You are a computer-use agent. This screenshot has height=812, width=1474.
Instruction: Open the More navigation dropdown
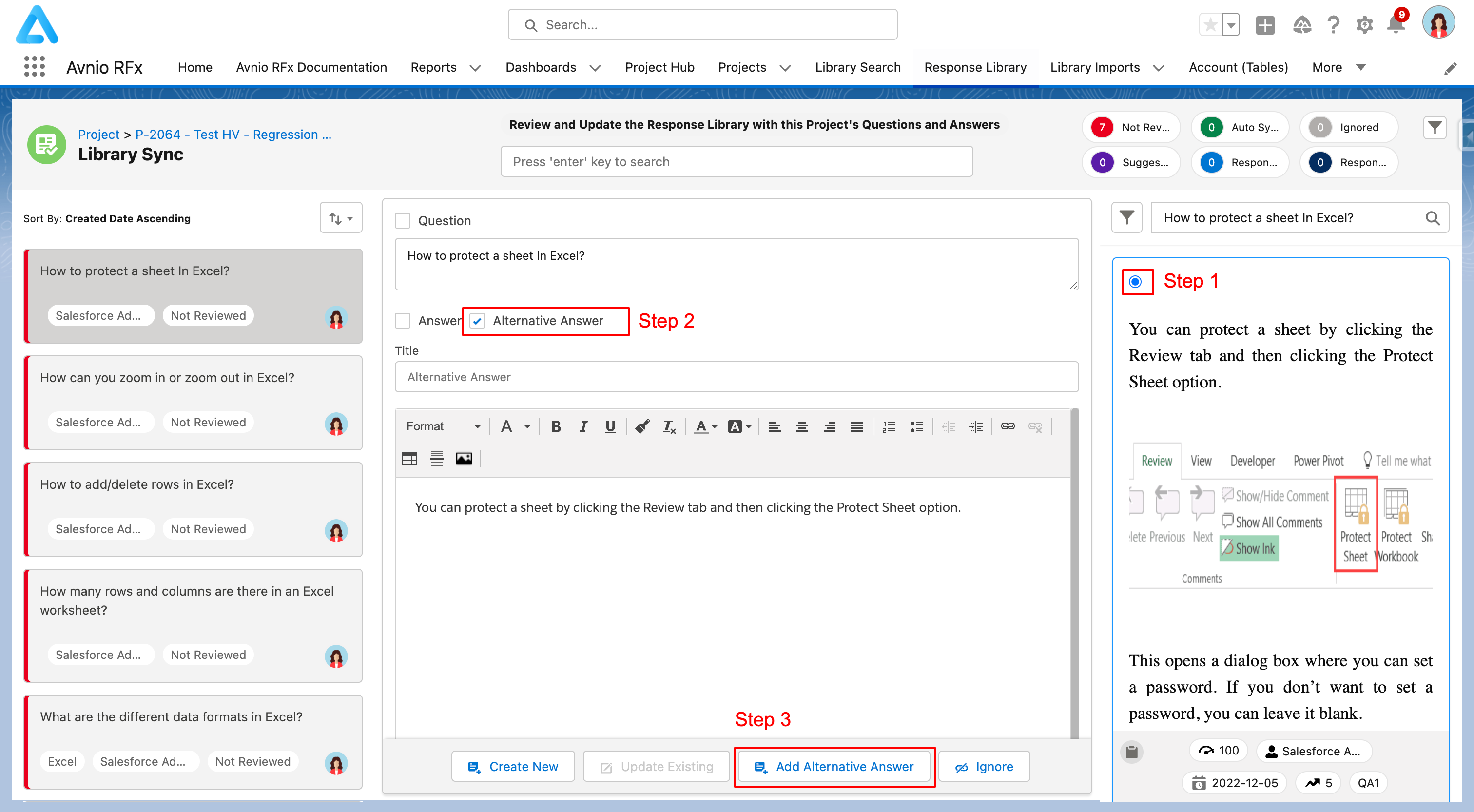(x=1338, y=67)
